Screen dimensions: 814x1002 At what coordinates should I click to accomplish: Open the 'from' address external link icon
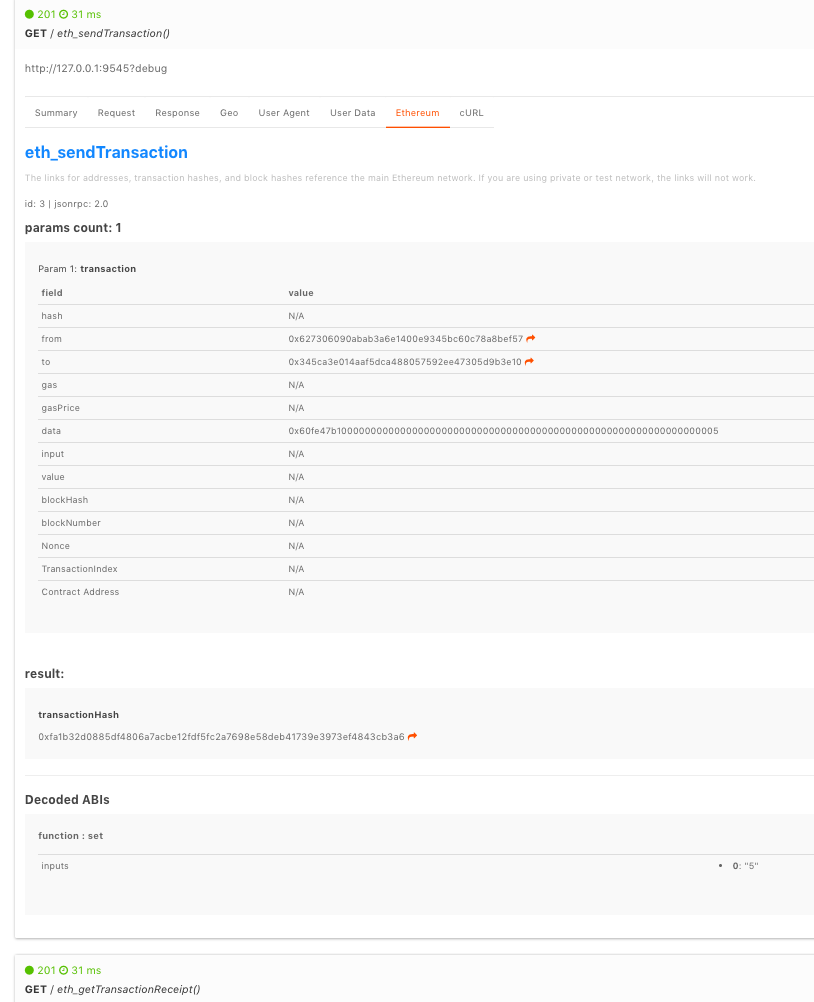pos(530,339)
